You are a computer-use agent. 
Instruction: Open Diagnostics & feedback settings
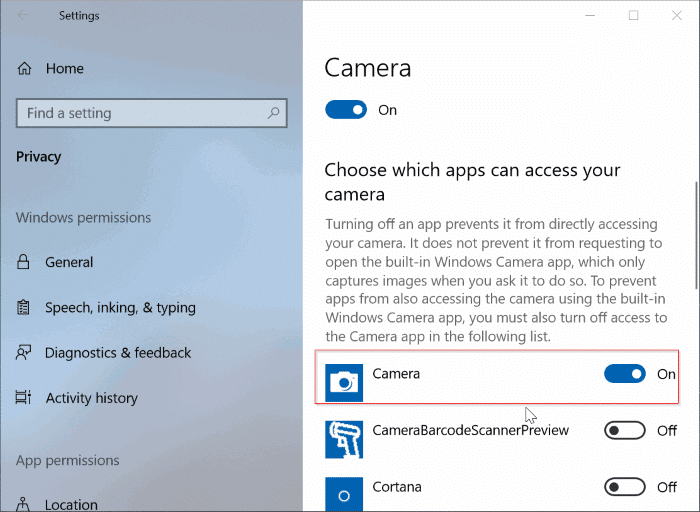(x=118, y=353)
